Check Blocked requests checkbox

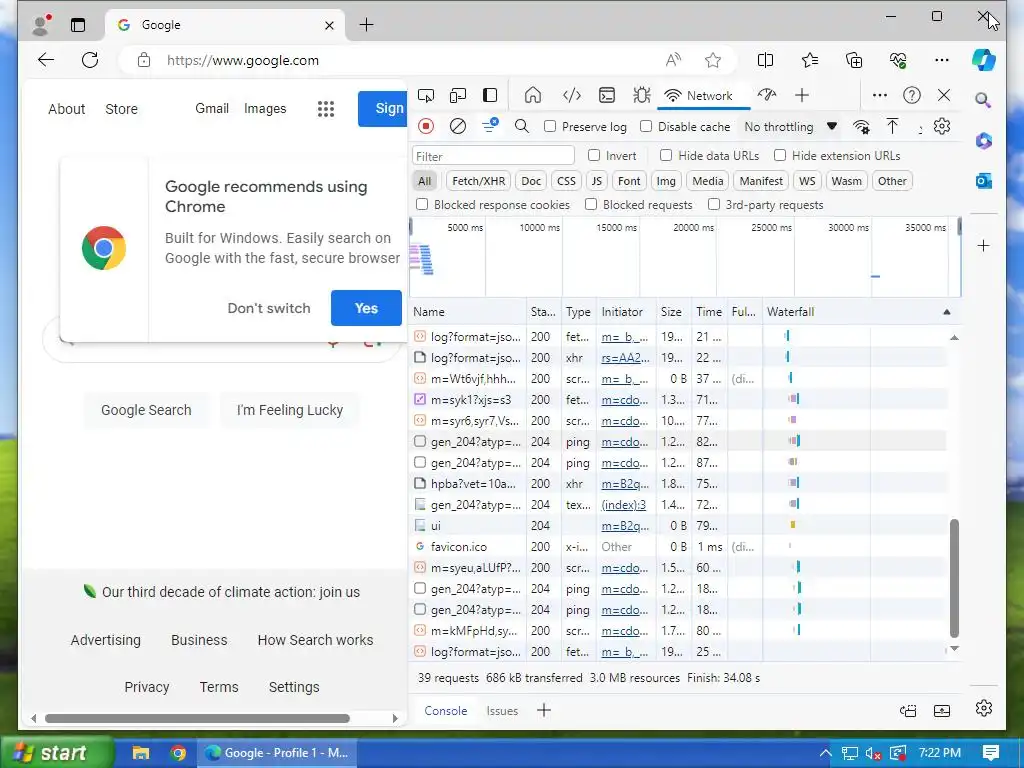click(591, 204)
